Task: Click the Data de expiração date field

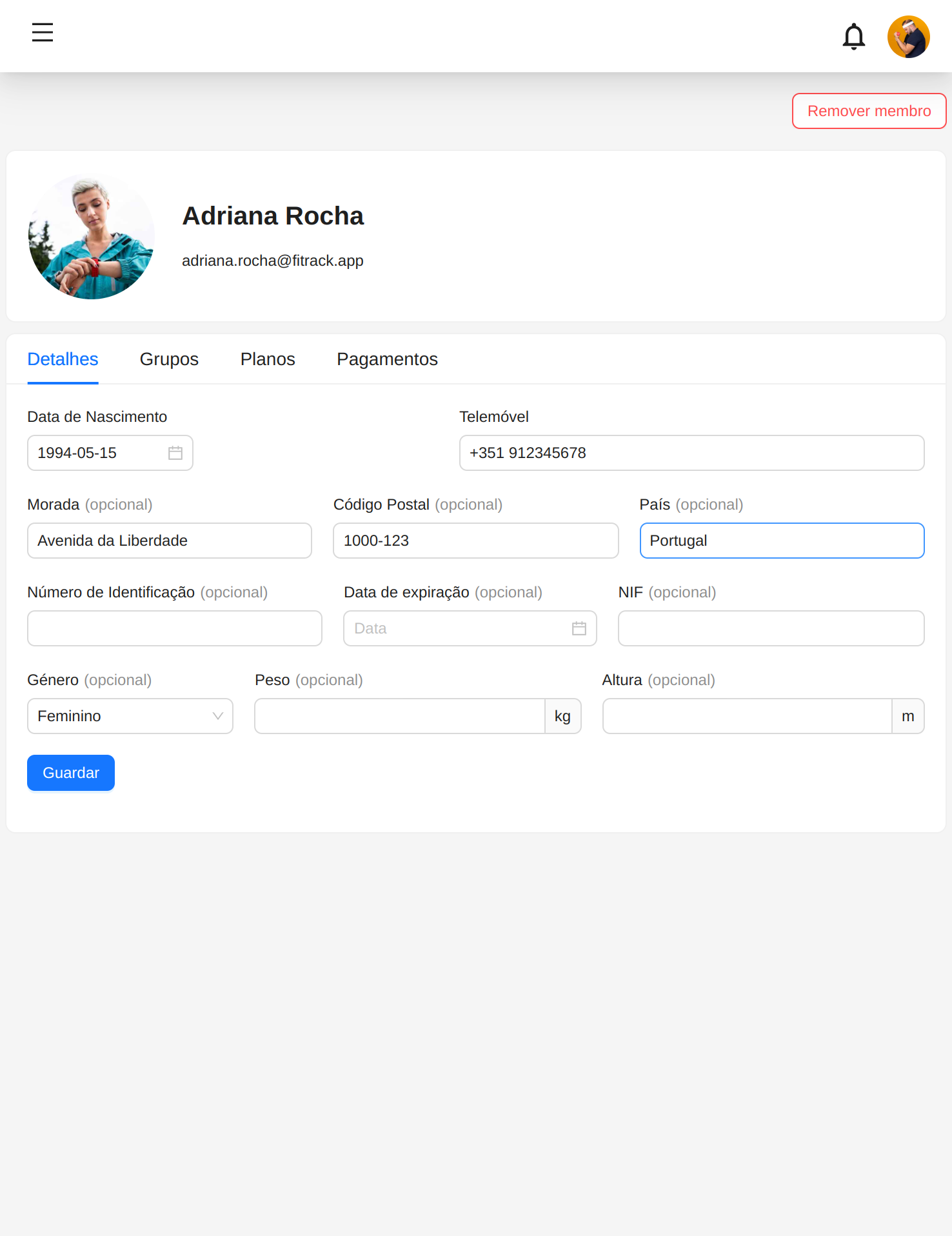Action: [470, 628]
